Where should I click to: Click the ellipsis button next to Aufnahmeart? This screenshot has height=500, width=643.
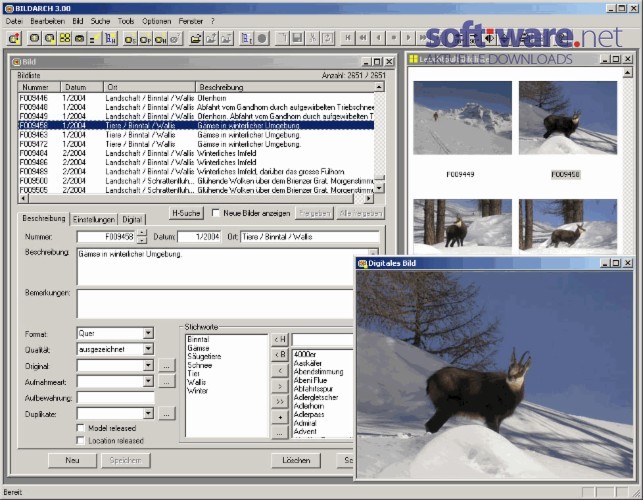click(x=166, y=381)
